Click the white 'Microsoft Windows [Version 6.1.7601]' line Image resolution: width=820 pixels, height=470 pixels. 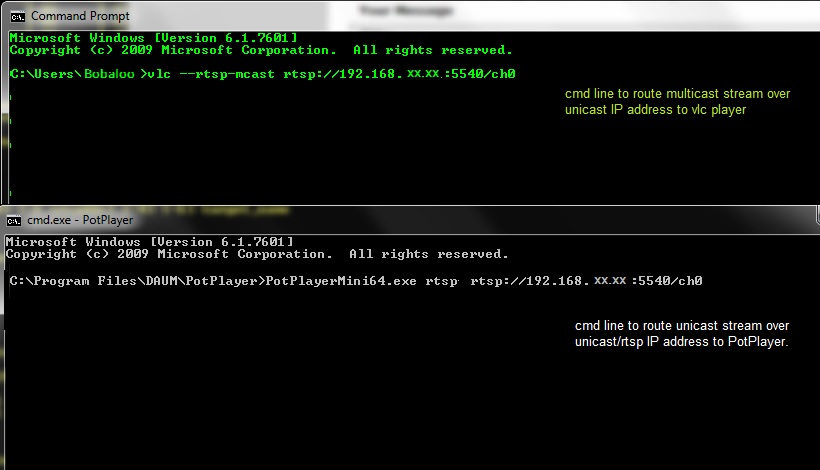point(150,242)
